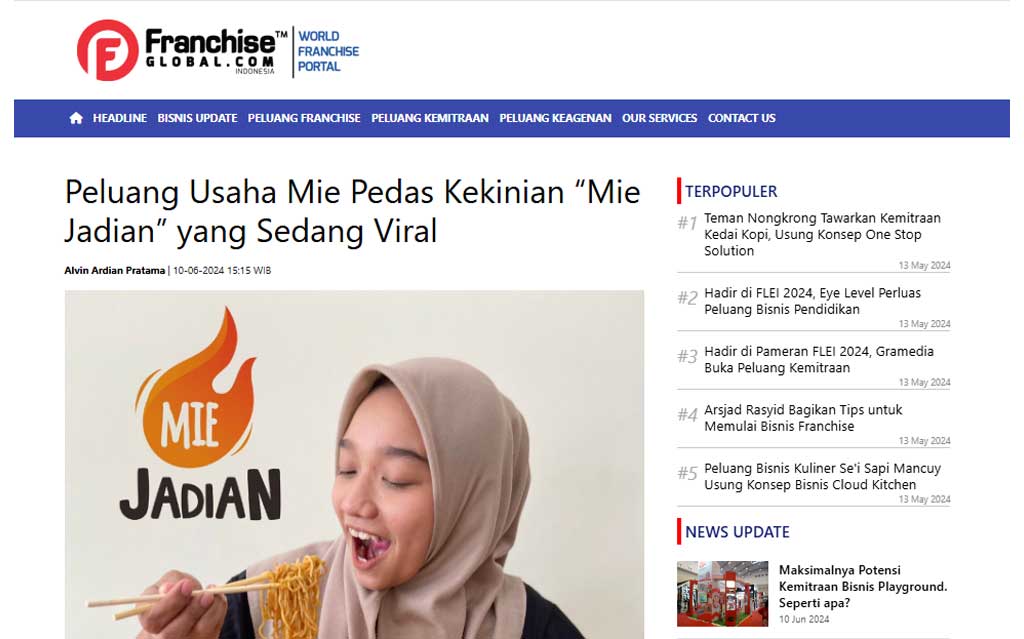Image resolution: width=1024 pixels, height=639 pixels.
Task: Open Bisnis Playground news headline
Action: 863,586
